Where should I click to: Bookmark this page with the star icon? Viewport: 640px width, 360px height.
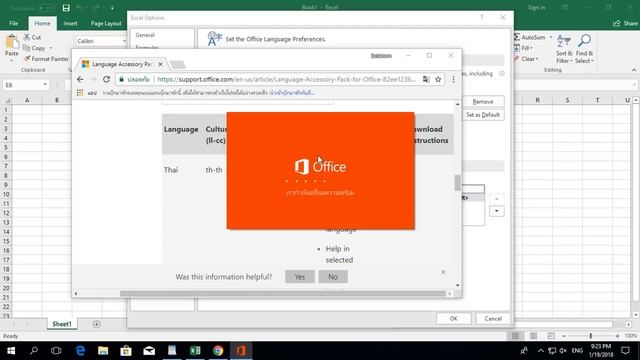pos(438,79)
